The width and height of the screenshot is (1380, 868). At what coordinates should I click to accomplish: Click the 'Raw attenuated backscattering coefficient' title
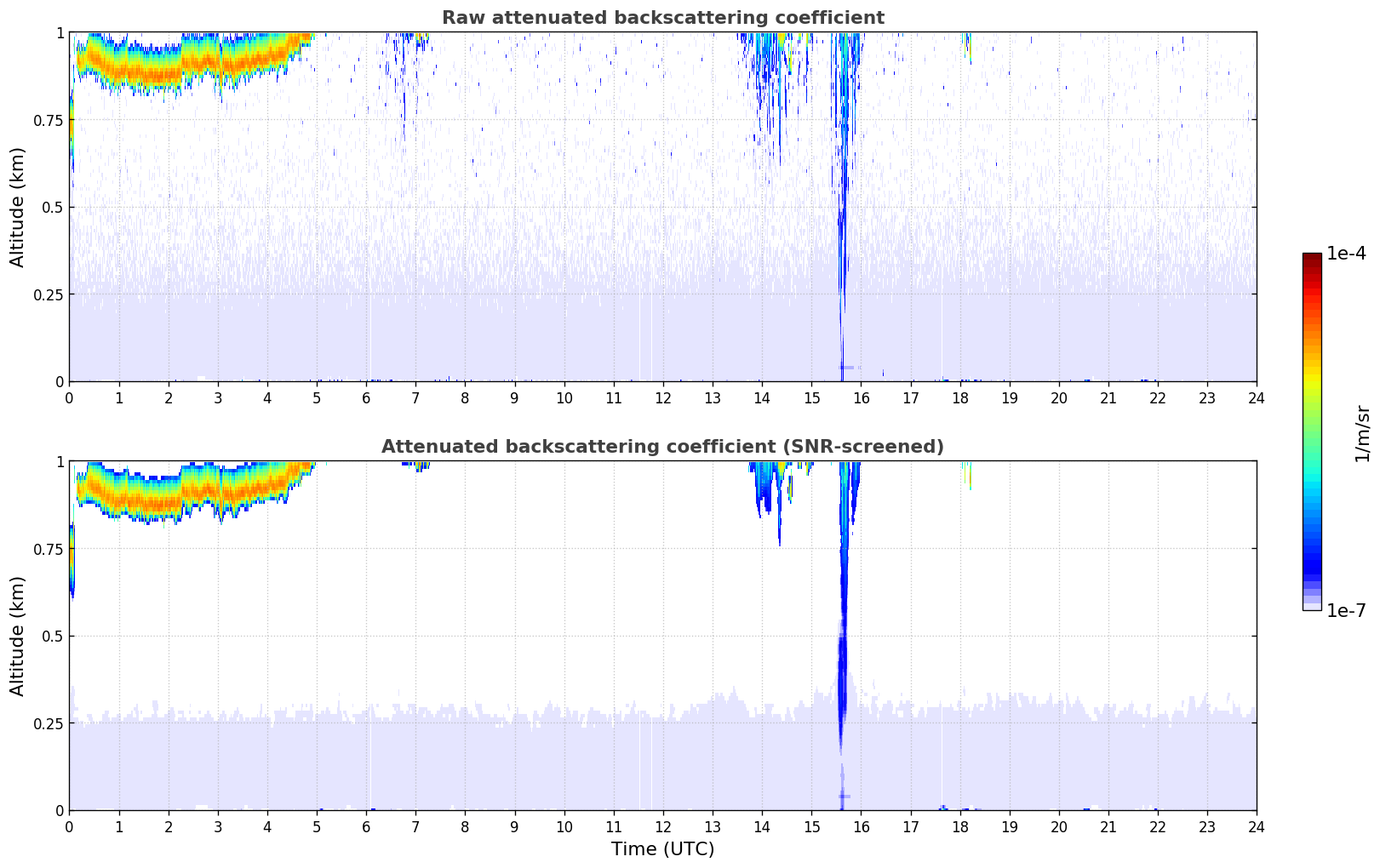(x=662, y=18)
